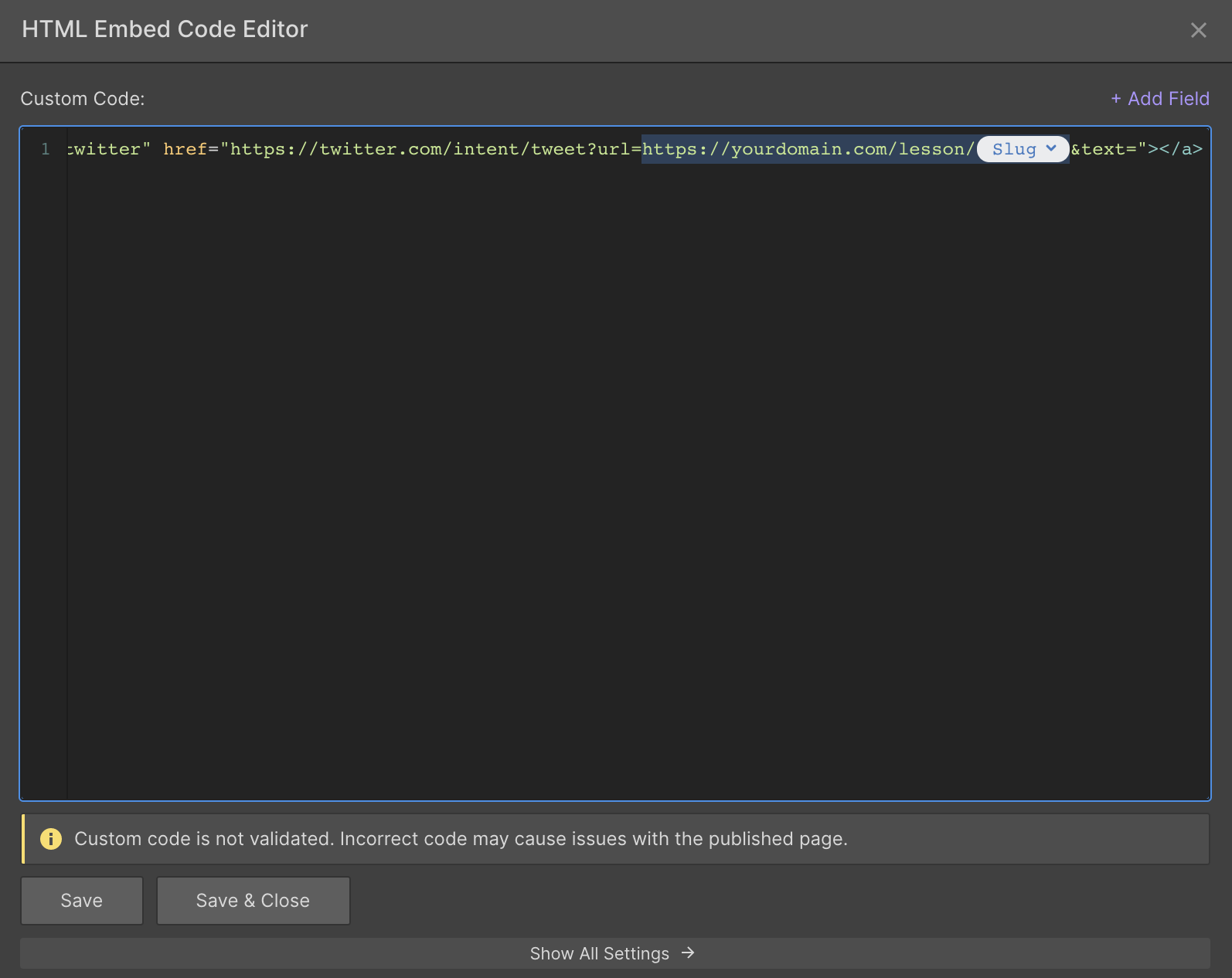Click the Custom Code label
Image resolution: width=1232 pixels, height=978 pixels.
point(83,99)
